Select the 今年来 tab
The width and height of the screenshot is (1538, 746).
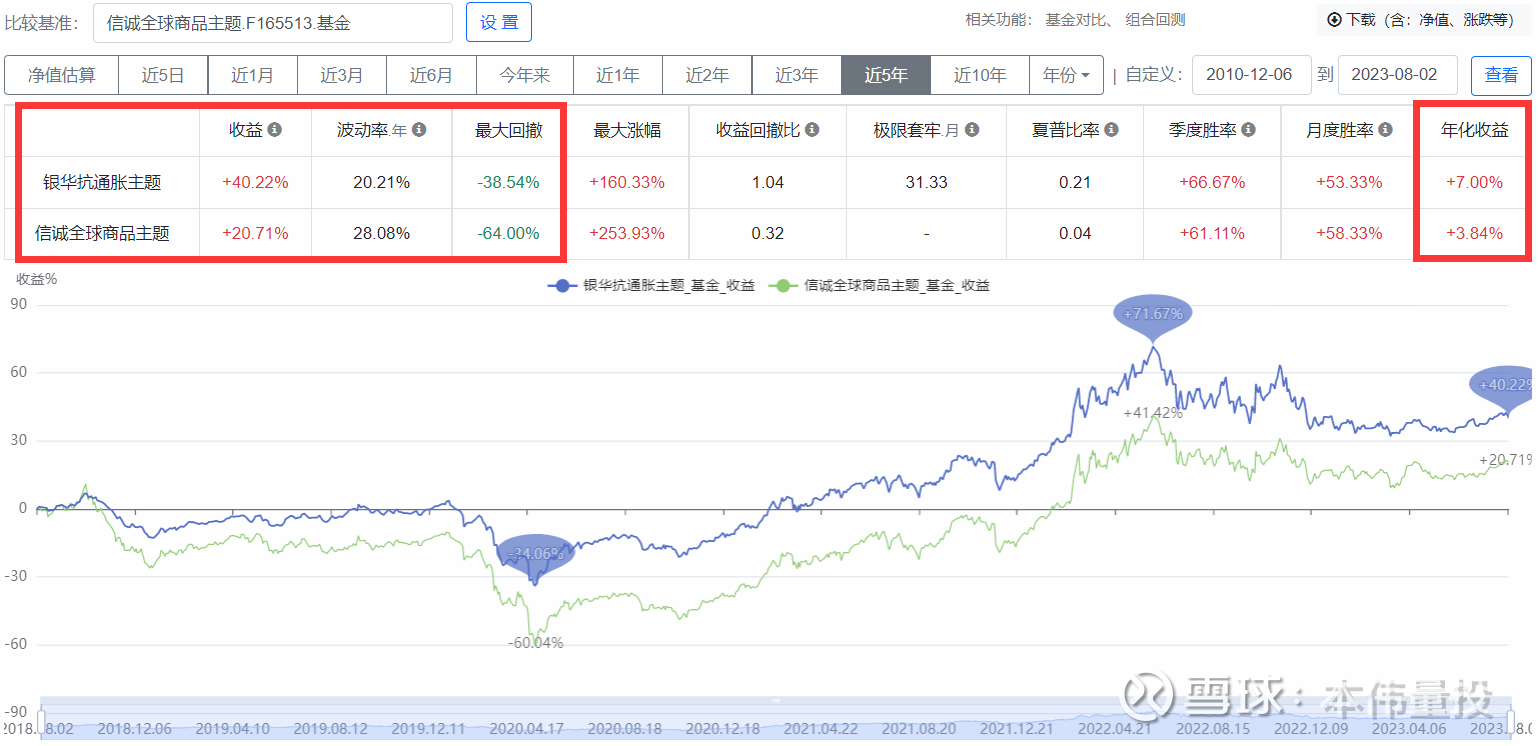(x=525, y=75)
